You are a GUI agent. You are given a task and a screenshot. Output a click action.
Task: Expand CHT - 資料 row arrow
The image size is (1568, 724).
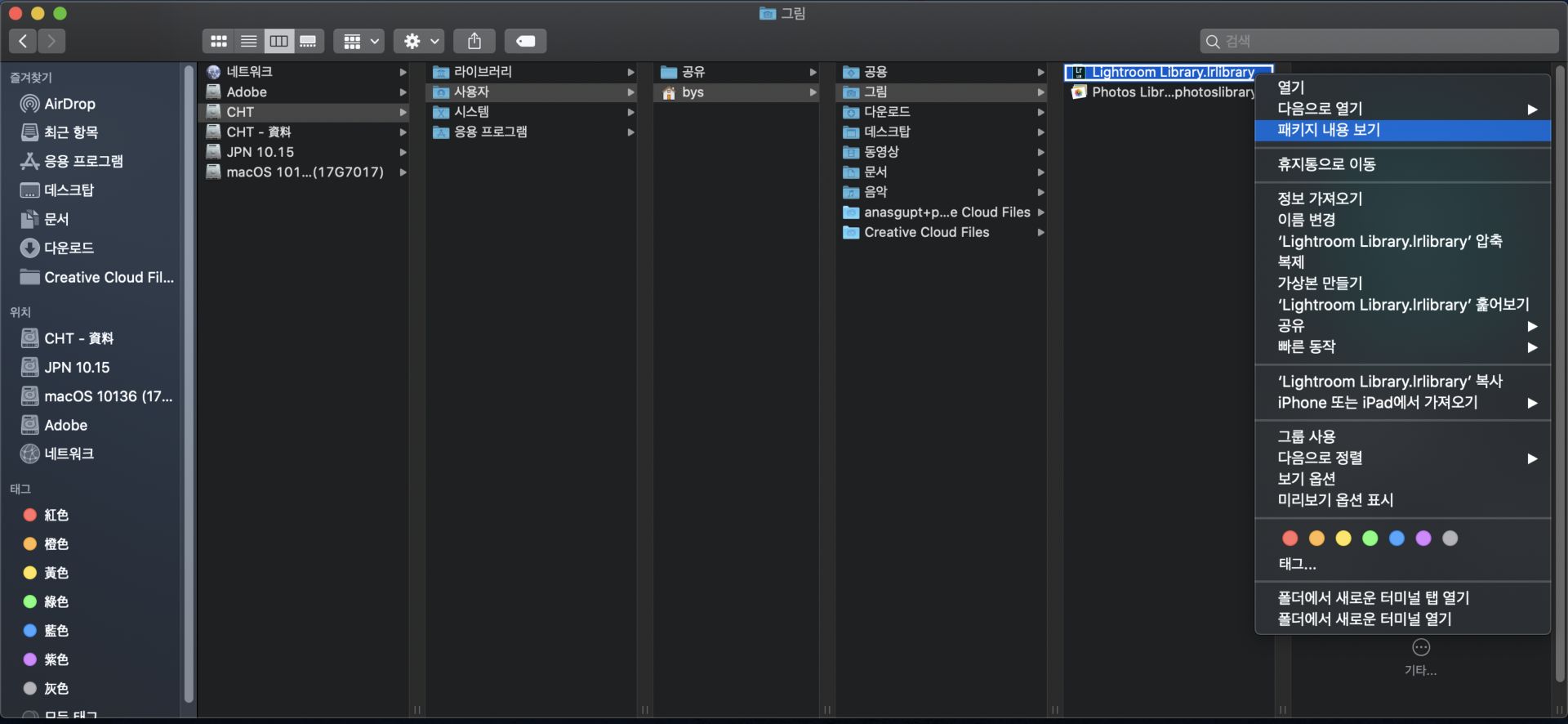click(x=403, y=132)
